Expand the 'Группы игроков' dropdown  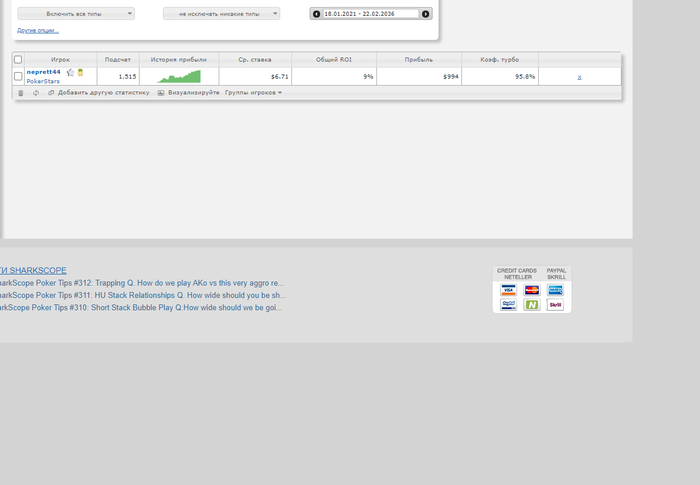[253, 92]
